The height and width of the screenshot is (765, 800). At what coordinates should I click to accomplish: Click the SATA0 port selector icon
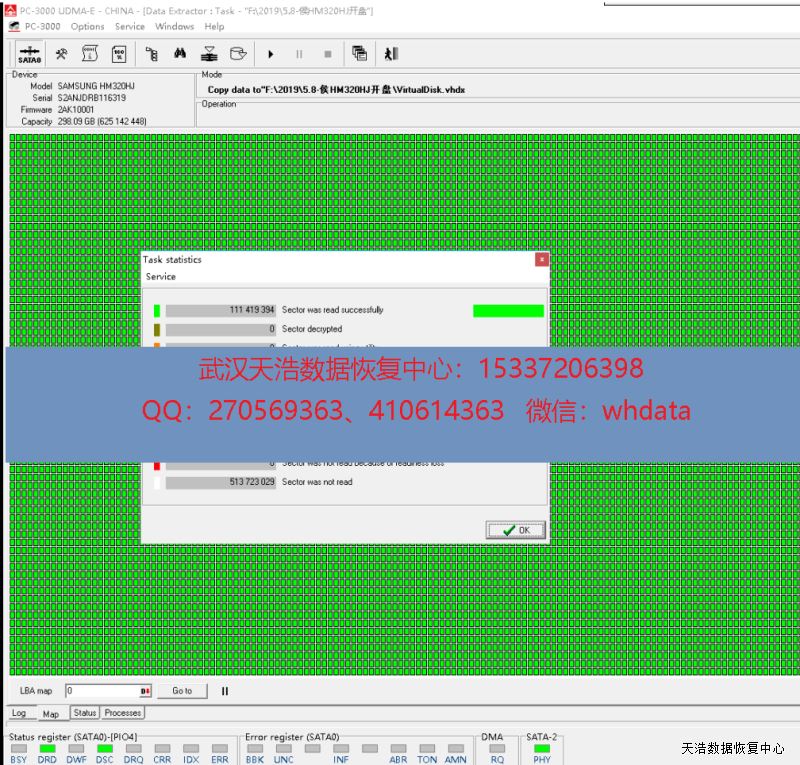point(29,54)
